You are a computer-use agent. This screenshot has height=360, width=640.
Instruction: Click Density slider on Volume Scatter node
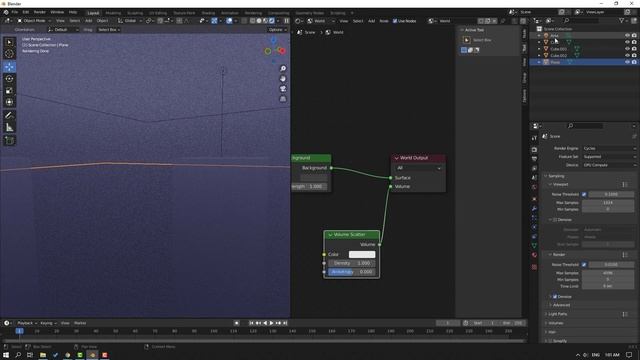point(352,263)
